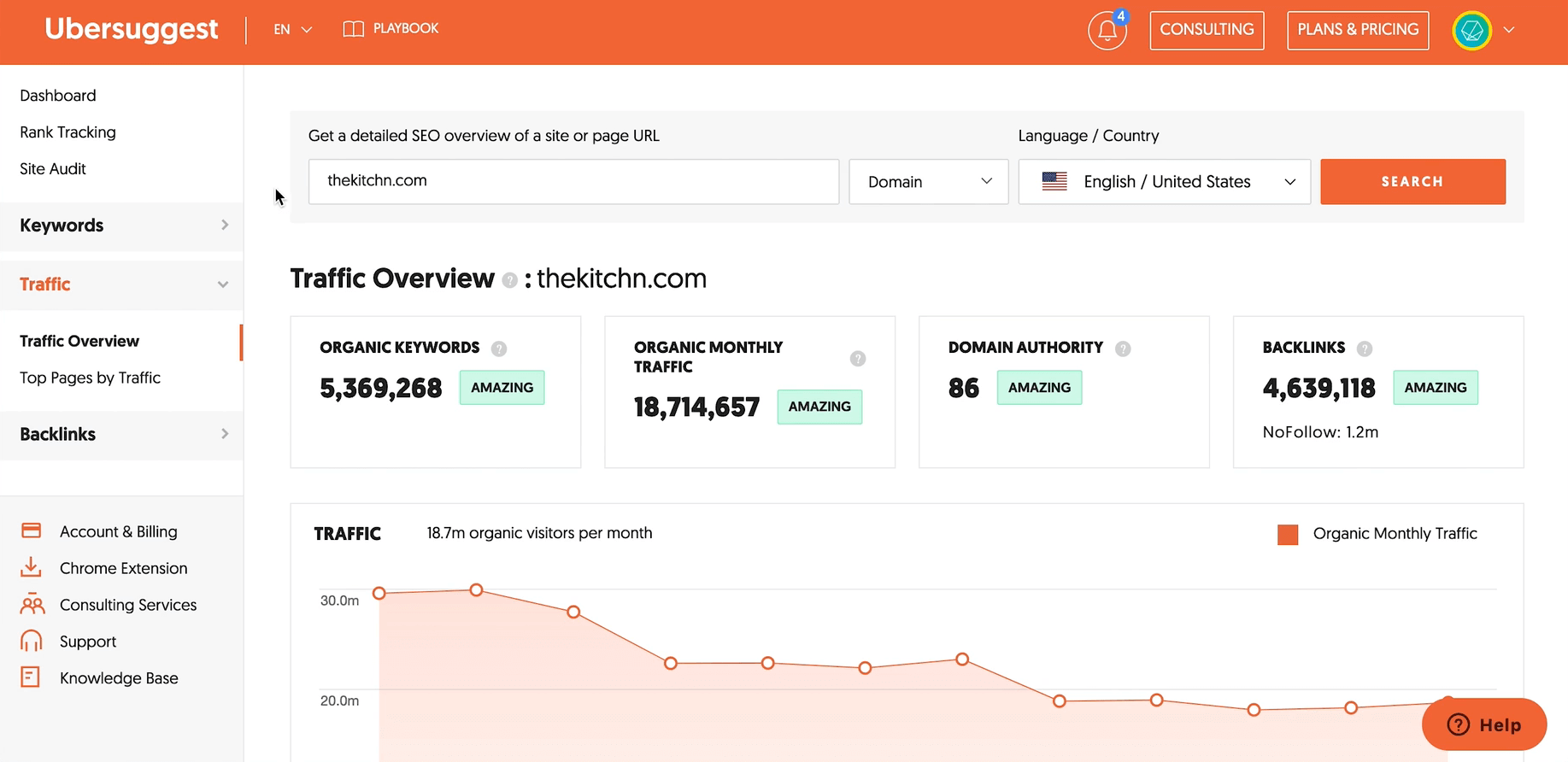Click the Support headphones icon
The image size is (1568, 762).
31,642
